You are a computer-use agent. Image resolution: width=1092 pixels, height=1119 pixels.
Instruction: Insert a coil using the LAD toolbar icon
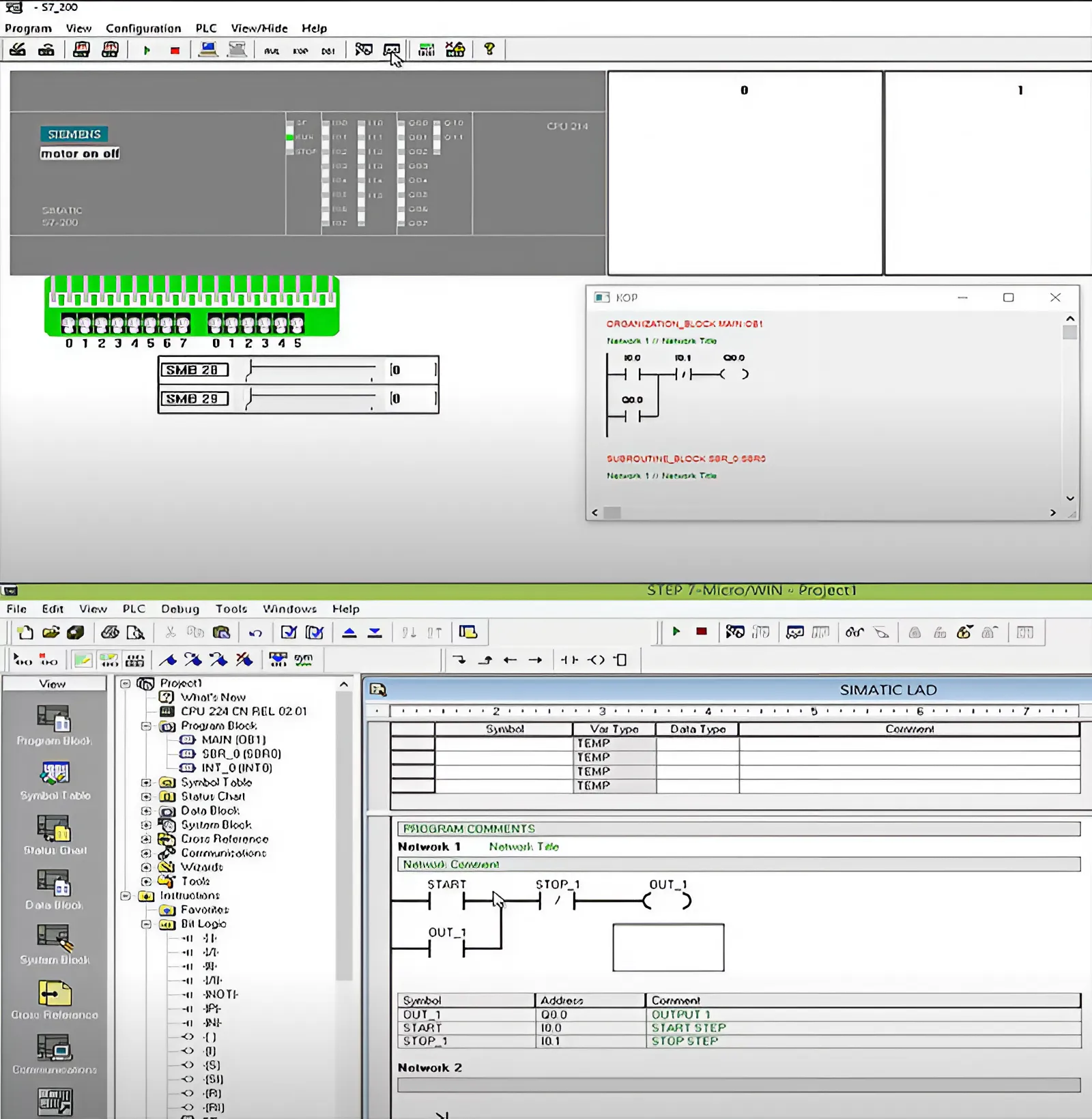596,660
